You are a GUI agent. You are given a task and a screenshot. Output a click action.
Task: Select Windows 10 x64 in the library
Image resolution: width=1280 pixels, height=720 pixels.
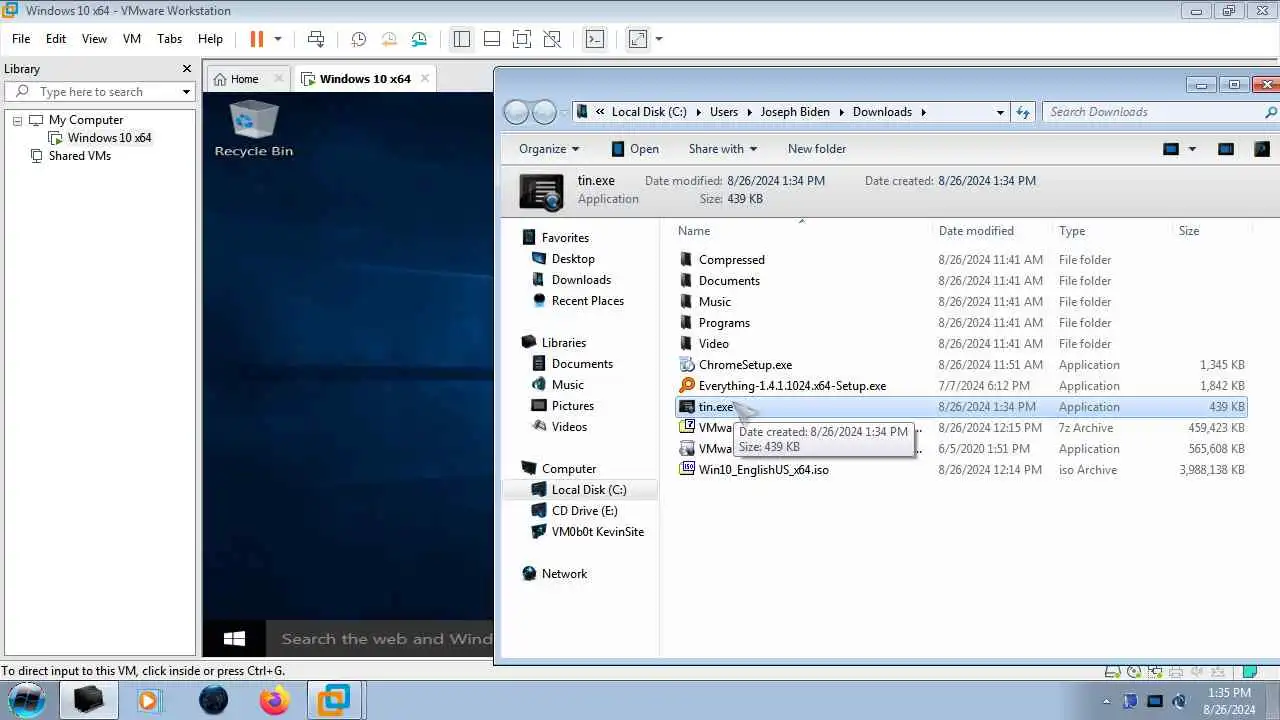(x=109, y=138)
